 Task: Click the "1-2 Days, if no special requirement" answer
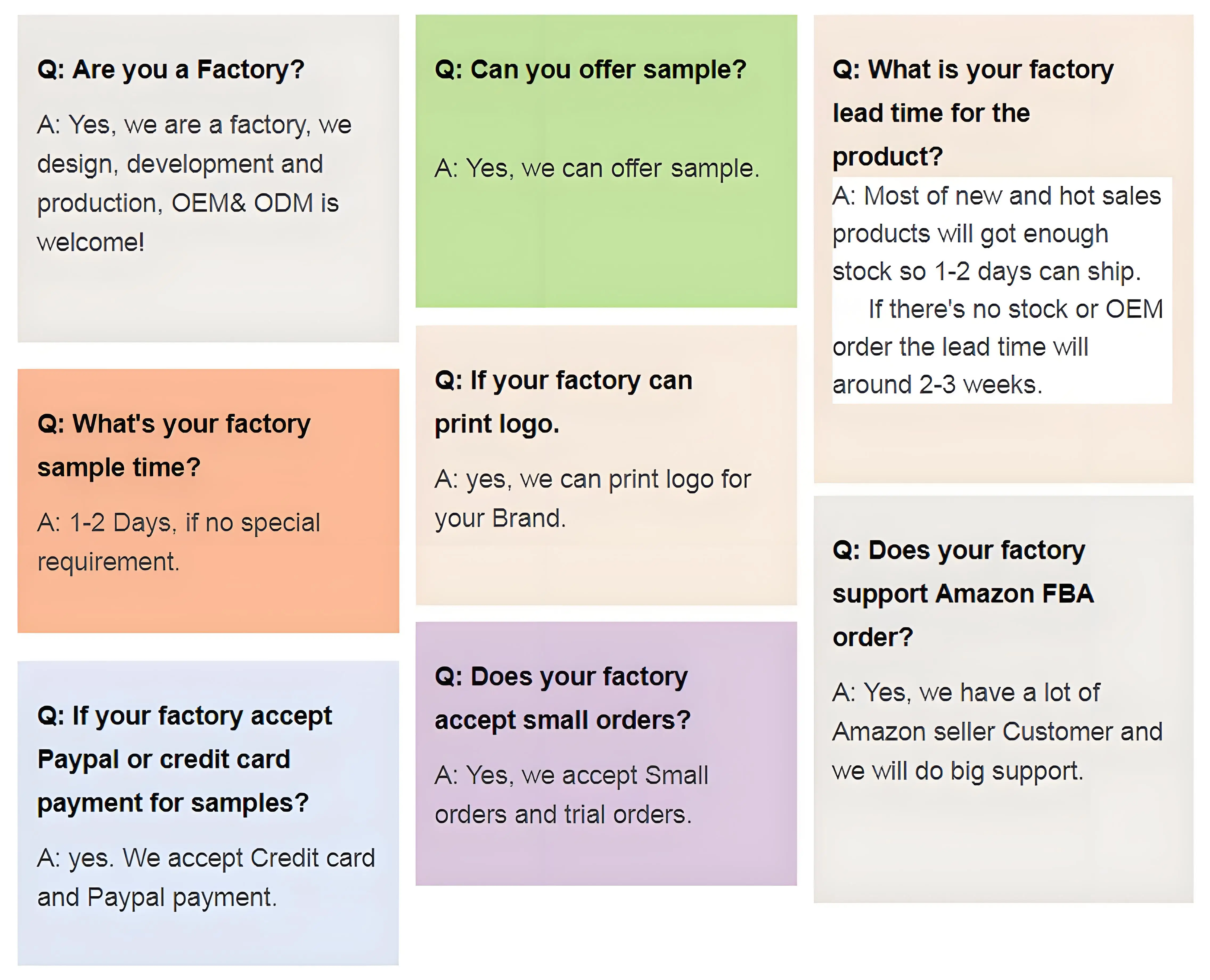pyautogui.click(x=178, y=542)
